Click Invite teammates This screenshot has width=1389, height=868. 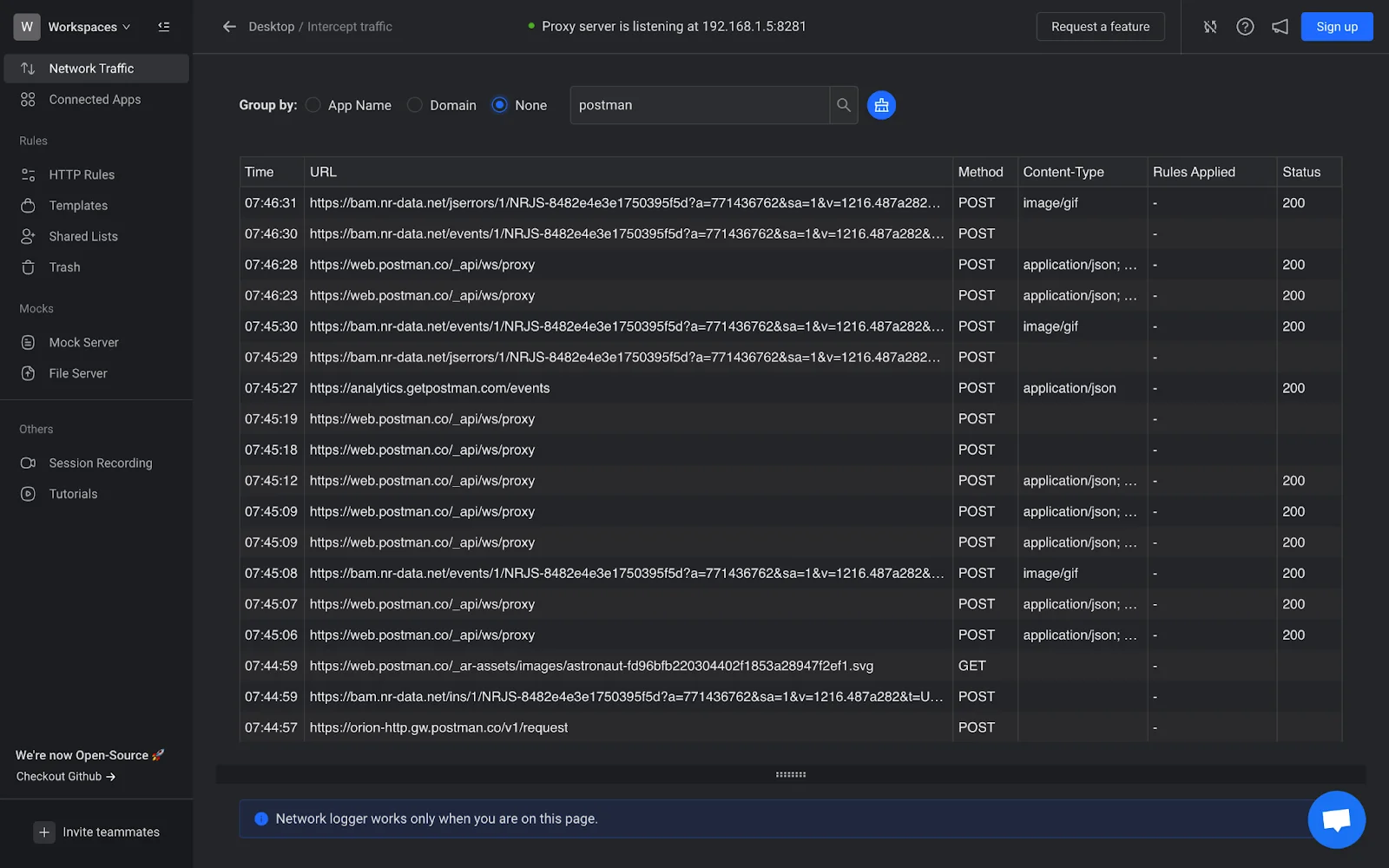[96, 832]
